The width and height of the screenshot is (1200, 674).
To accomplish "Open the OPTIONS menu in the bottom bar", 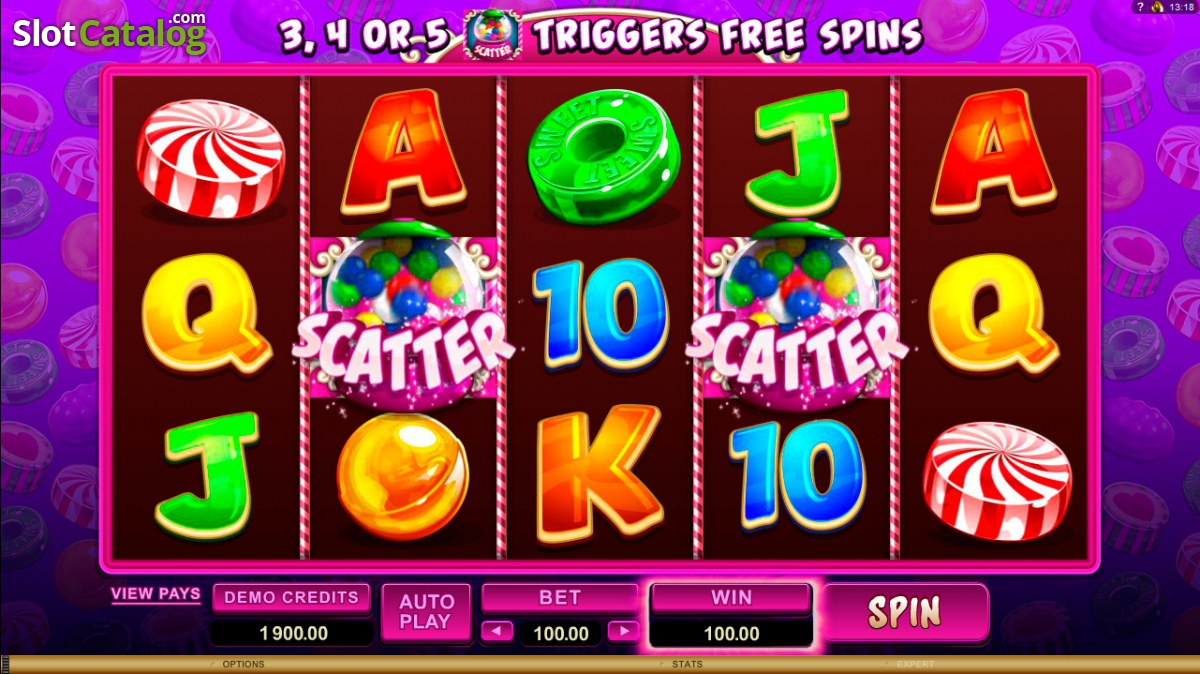I will click(x=243, y=664).
